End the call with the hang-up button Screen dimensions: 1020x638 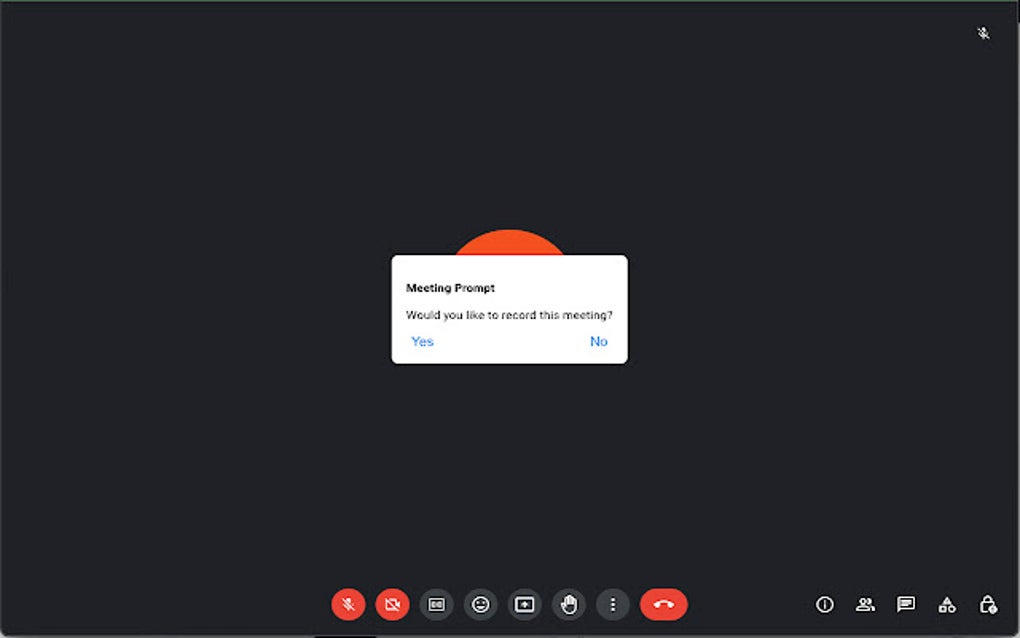662,604
